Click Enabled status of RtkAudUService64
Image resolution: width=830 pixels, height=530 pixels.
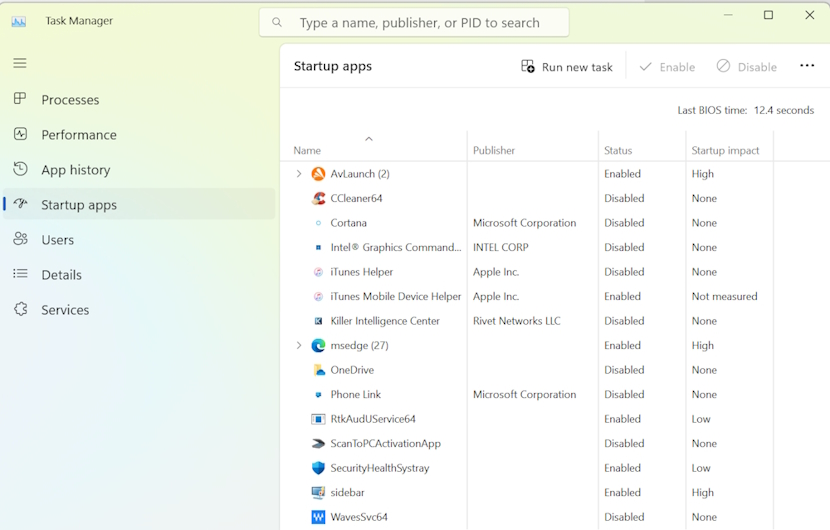point(622,419)
